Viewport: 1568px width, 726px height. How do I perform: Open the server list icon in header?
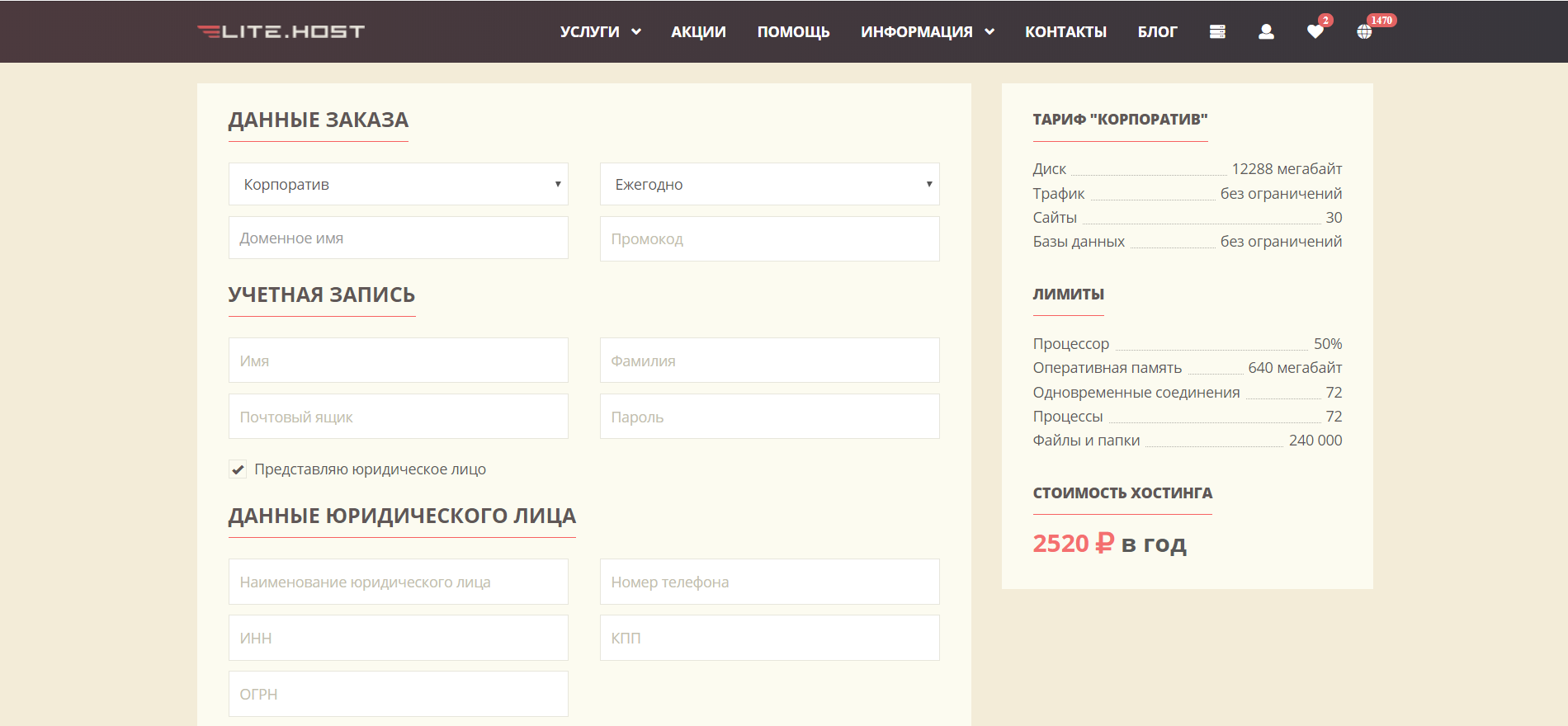click(x=1217, y=31)
